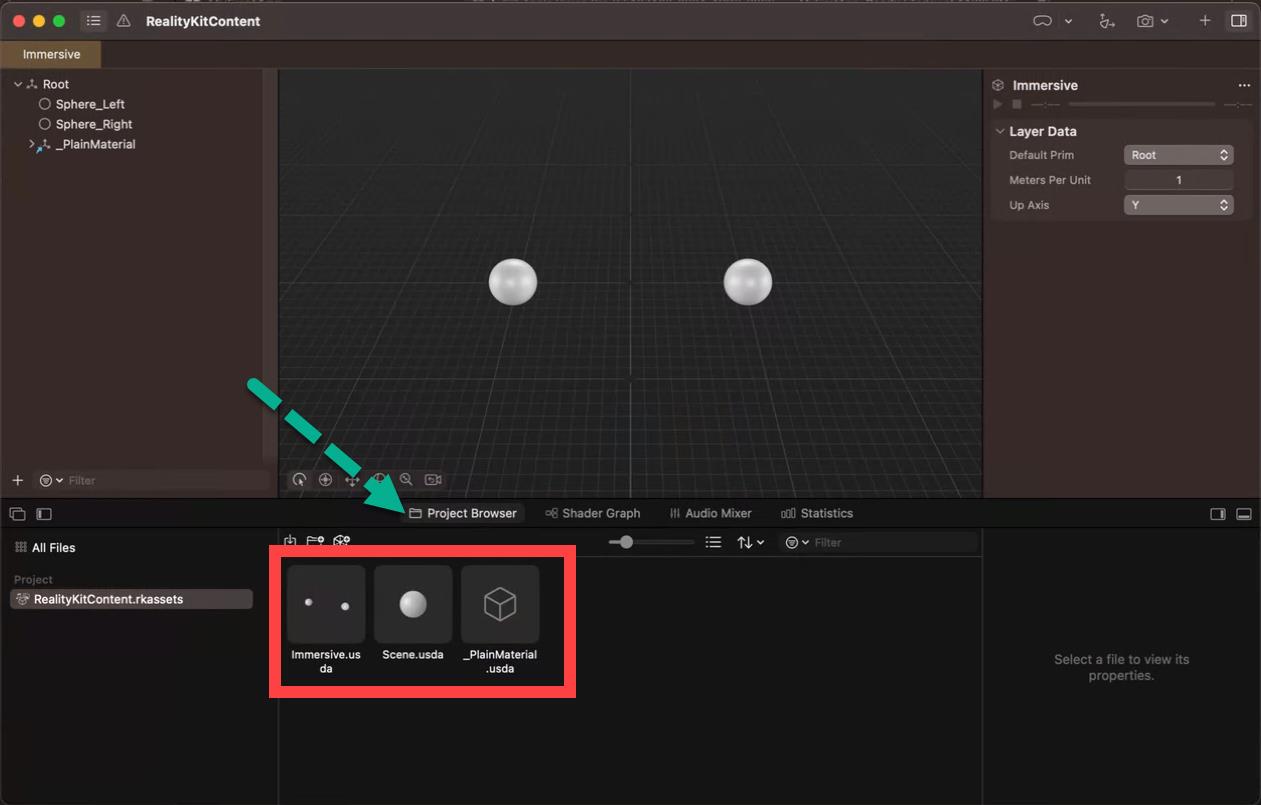Expand the _PlainMaterial node

click(x=31, y=145)
